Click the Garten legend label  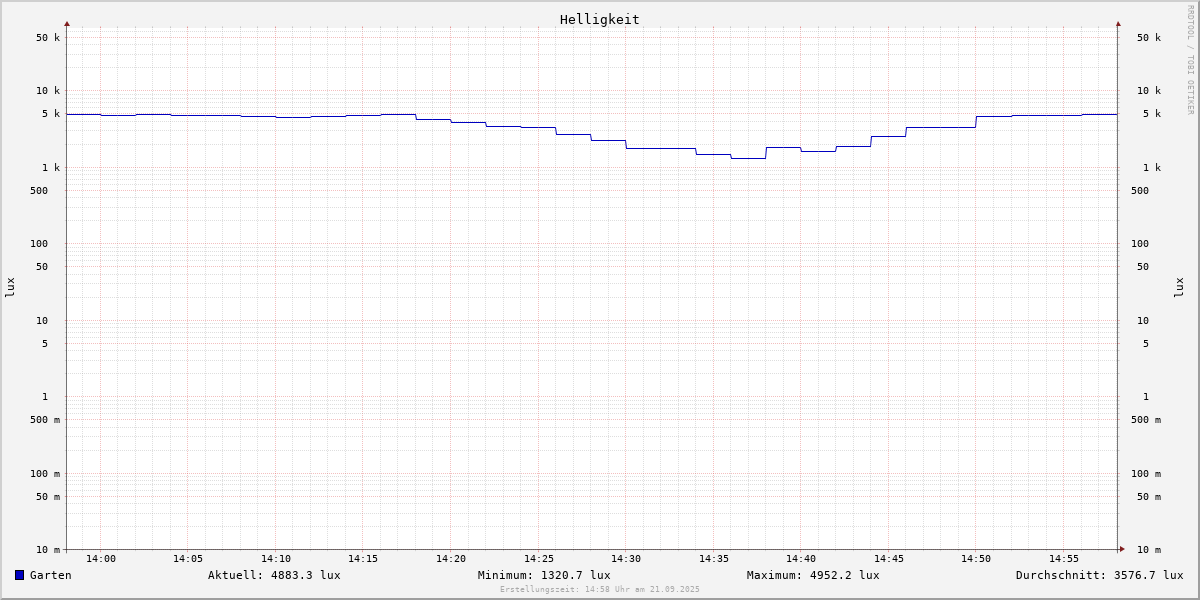click(50, 575)
